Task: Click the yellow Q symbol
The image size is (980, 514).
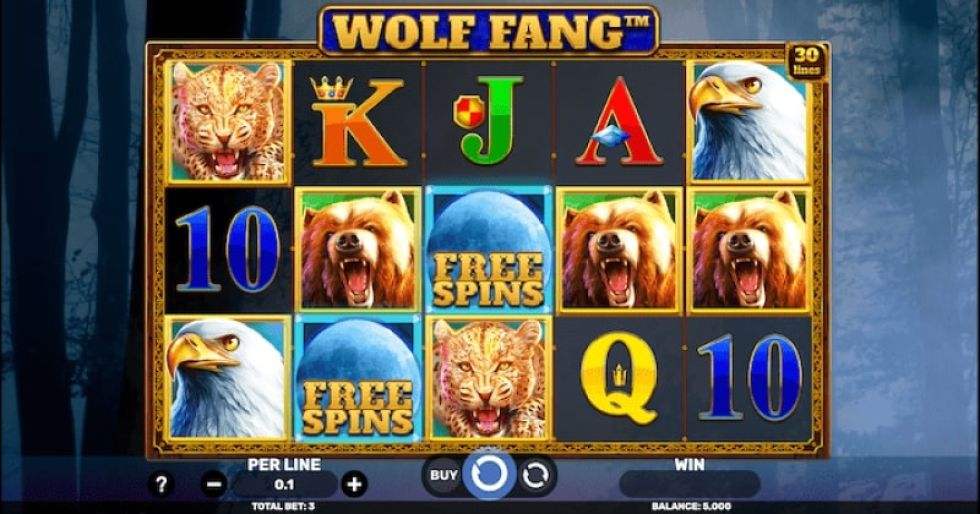Action: tap(619, 378)
